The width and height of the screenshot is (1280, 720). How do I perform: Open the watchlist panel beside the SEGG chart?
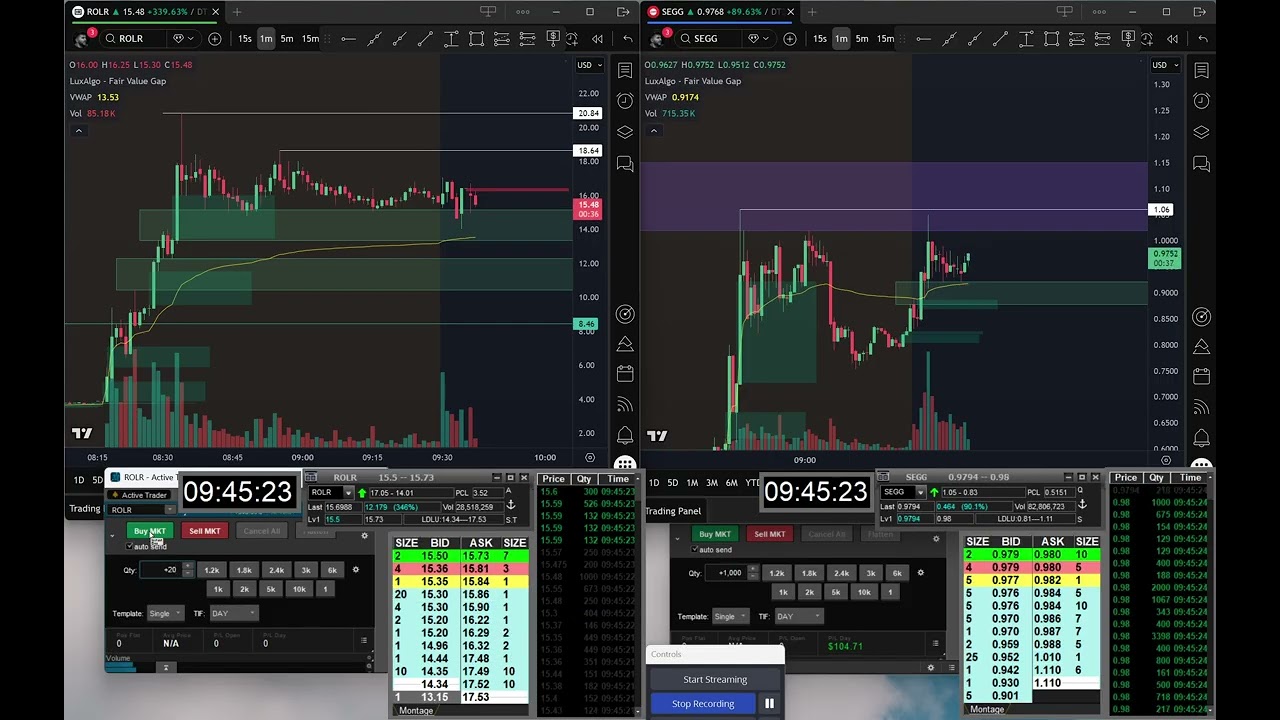pos(1201,70)
